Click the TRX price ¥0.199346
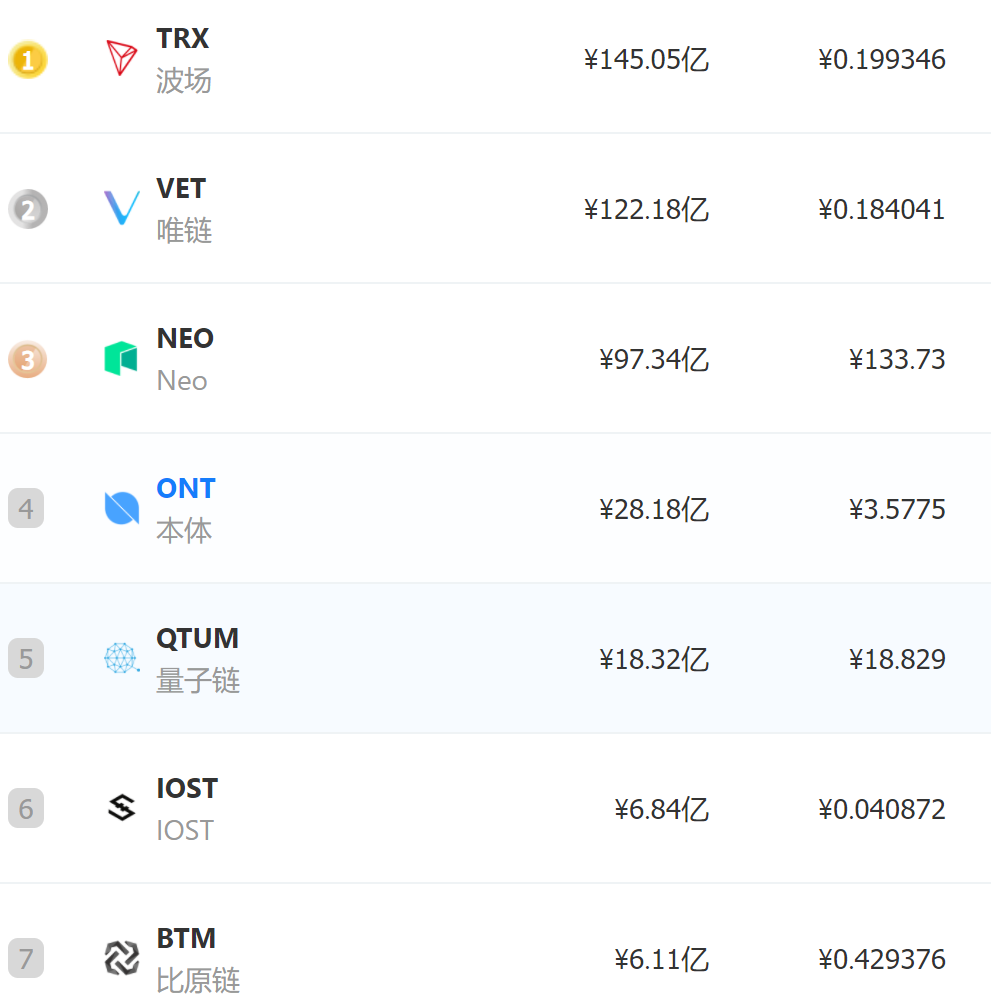Image resolution: width=991 pixels, height=1001 pixels. (881, 59)
